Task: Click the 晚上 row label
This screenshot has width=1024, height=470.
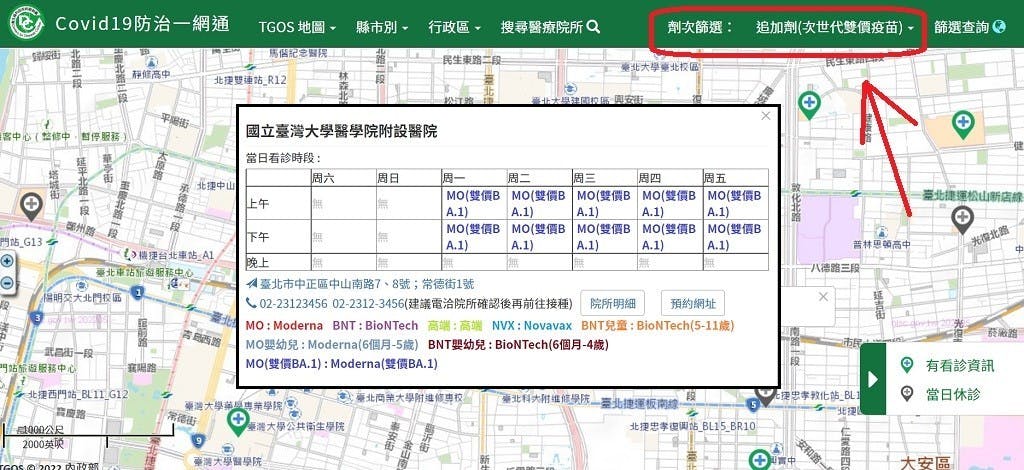Action: point(258,262)
